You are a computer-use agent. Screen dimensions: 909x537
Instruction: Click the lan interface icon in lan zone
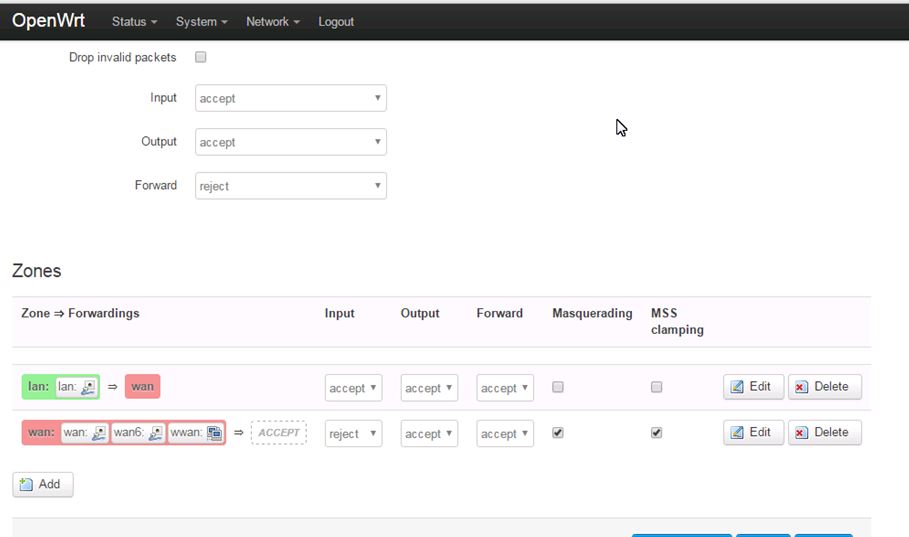point(88,387)
